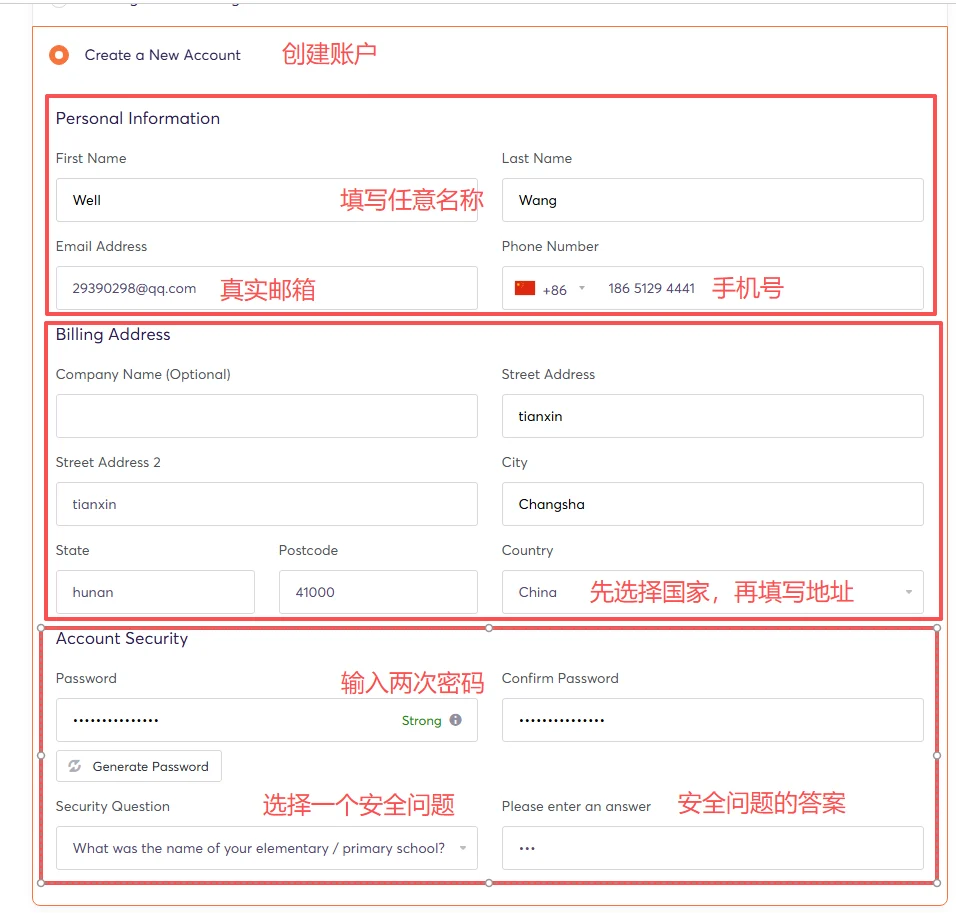
Task: Open the Country dropdown showing China
Action: point(712,592)
